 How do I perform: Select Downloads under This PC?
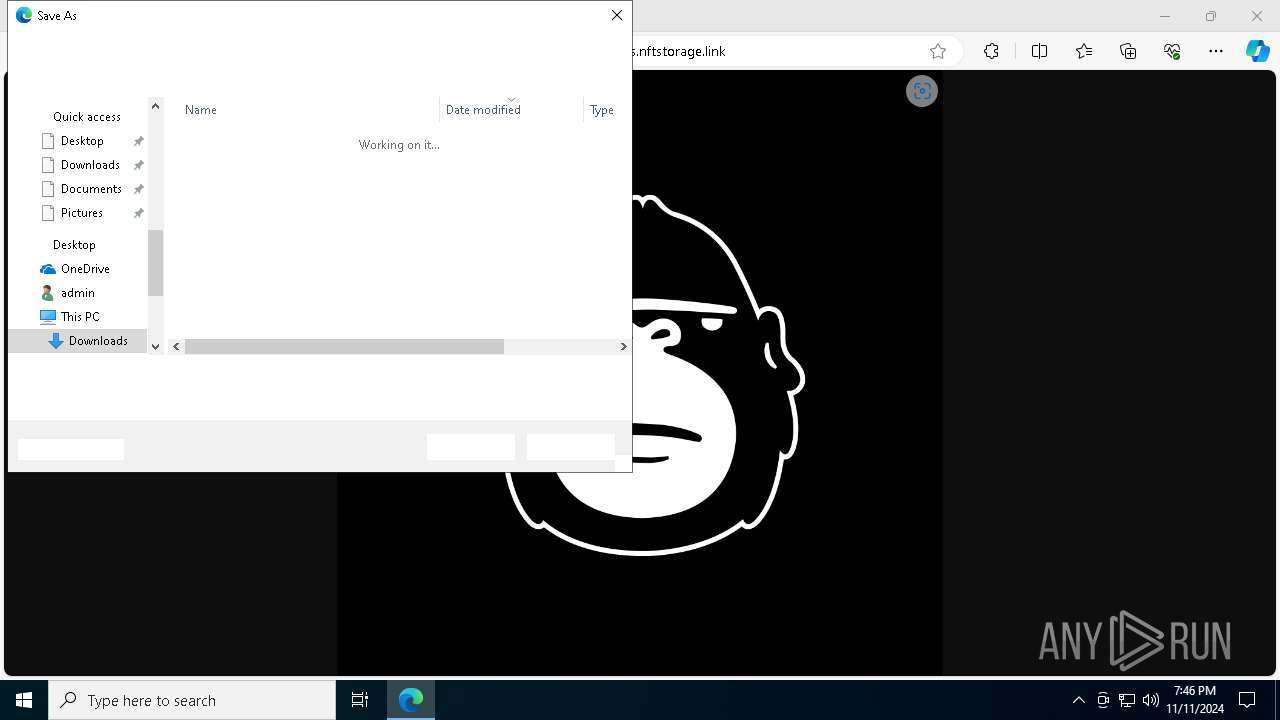point(98,341)
